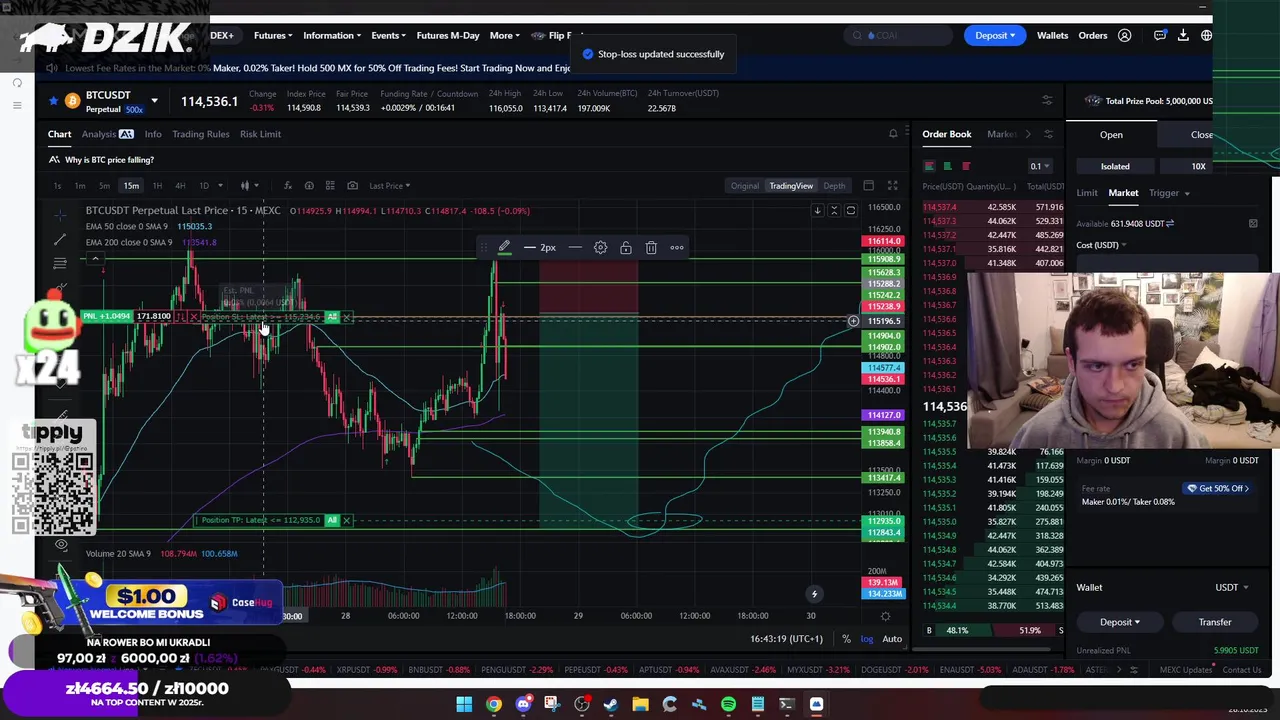Take chart snapshot with camera icon
This screenshot has height=720, width=1280.
[352, 185]
